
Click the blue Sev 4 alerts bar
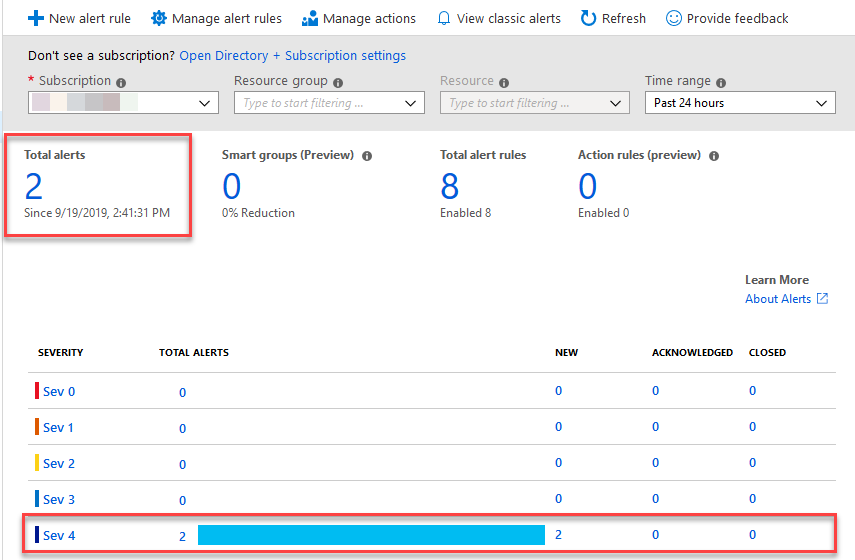click(371, 535)
